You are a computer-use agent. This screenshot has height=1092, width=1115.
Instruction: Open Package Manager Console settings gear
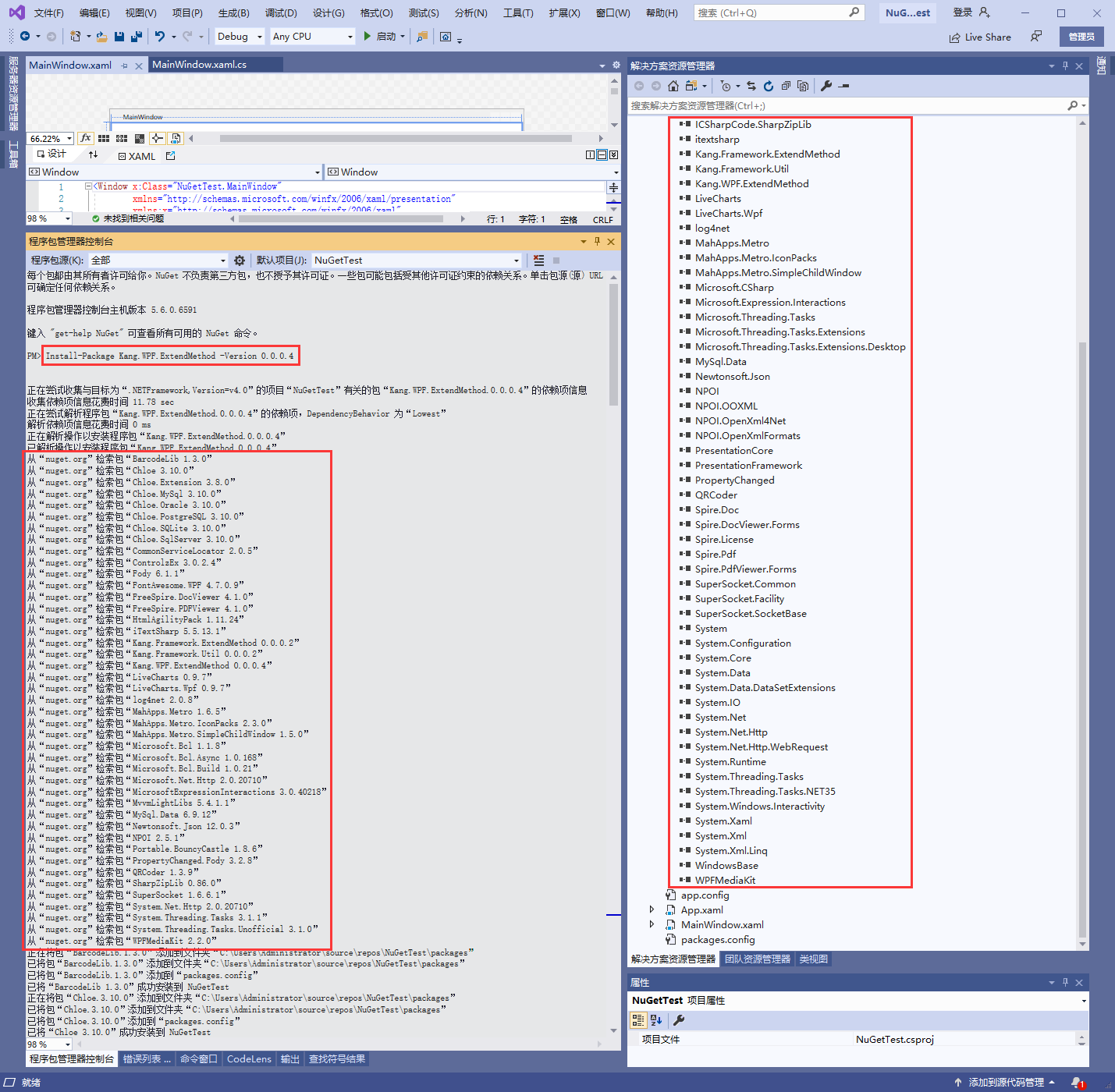[240, 261]
